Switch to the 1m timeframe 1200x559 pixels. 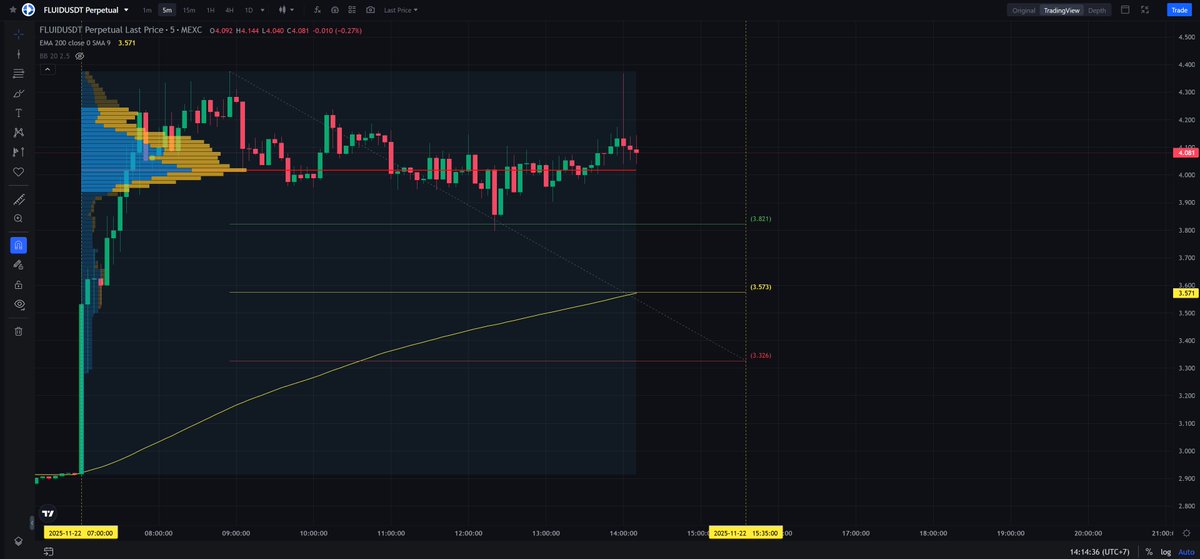coord(147,10)
